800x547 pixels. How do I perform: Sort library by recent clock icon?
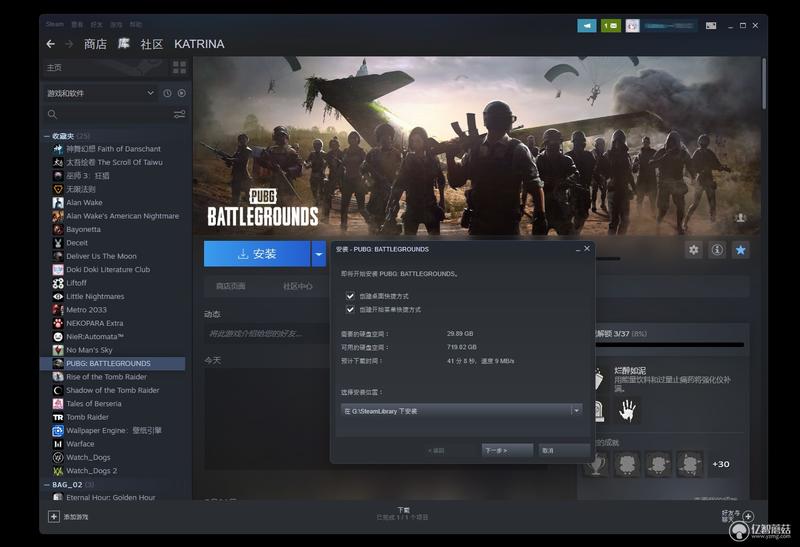tap(167, 93)
